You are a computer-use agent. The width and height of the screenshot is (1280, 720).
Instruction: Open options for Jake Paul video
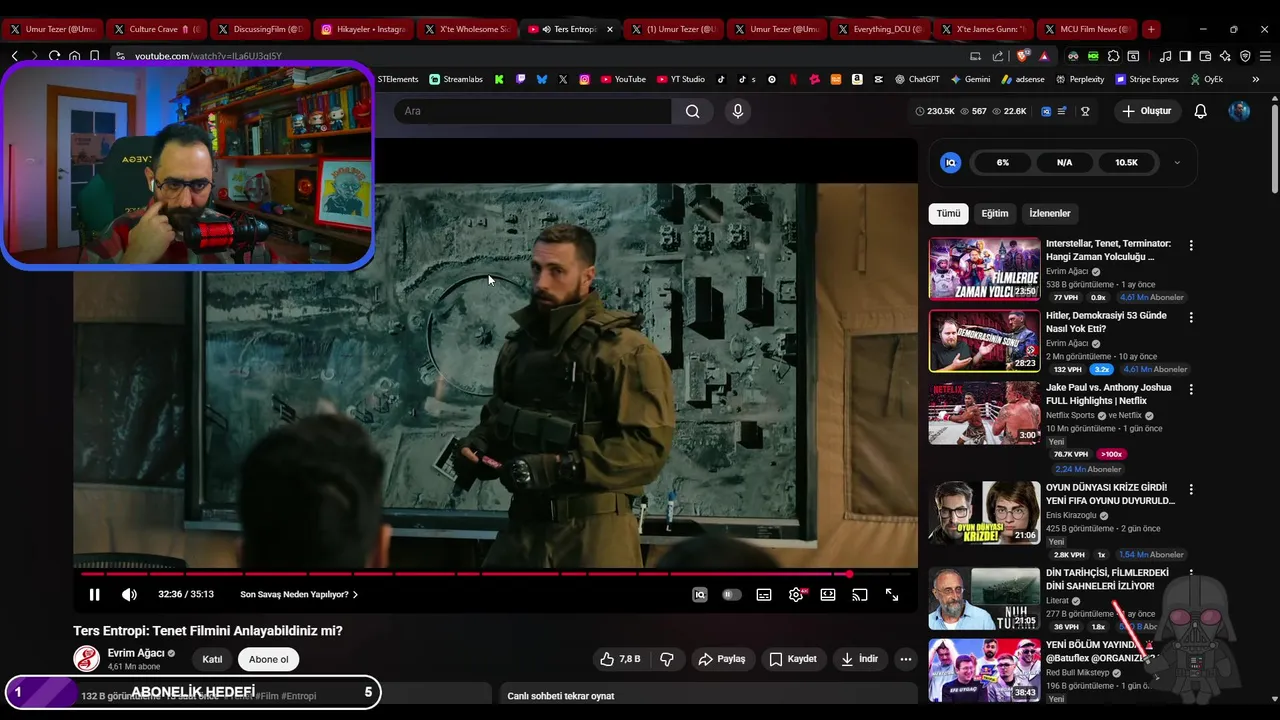pyautogui.click(x=1190, y=389)
